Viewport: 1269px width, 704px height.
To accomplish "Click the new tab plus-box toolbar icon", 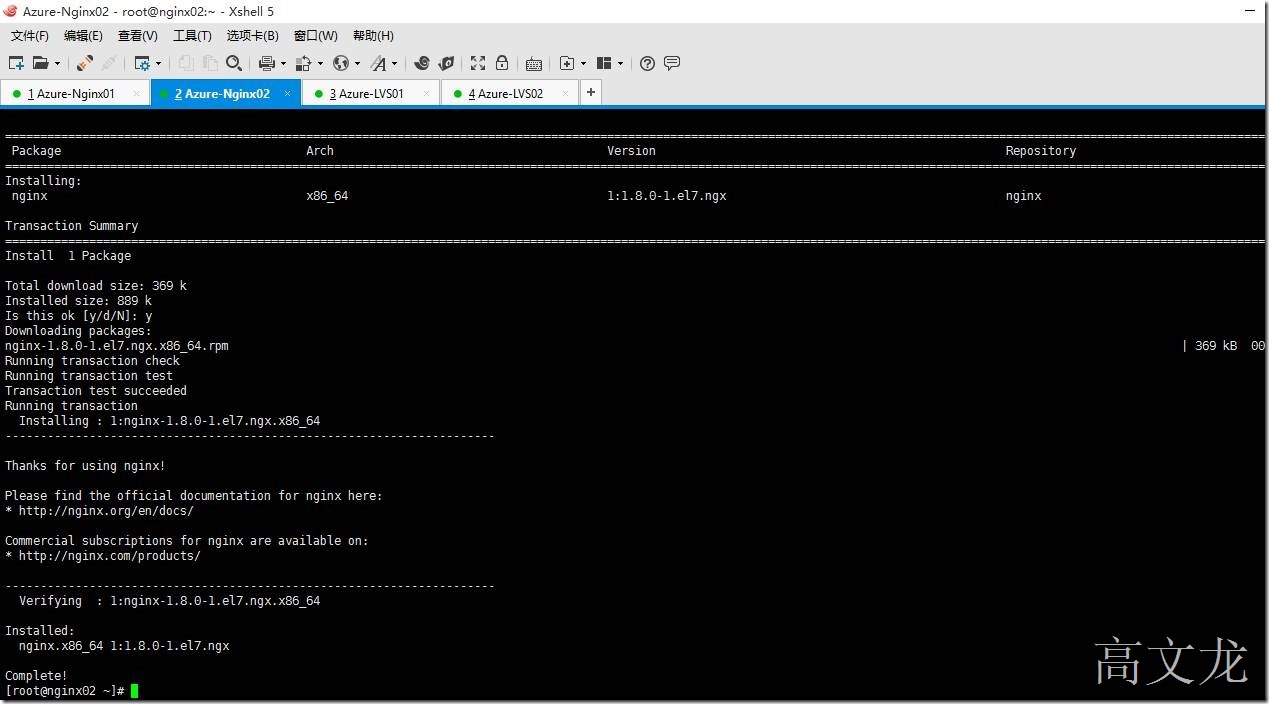I will pos(567,63).
